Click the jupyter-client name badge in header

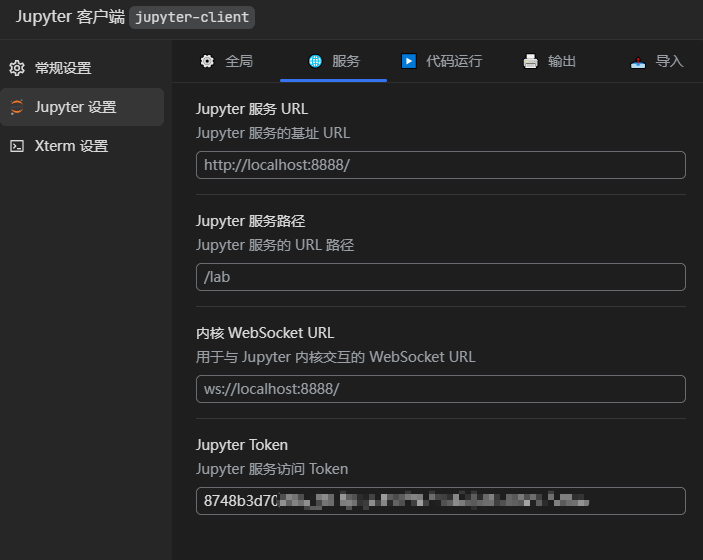click(192, 17)
